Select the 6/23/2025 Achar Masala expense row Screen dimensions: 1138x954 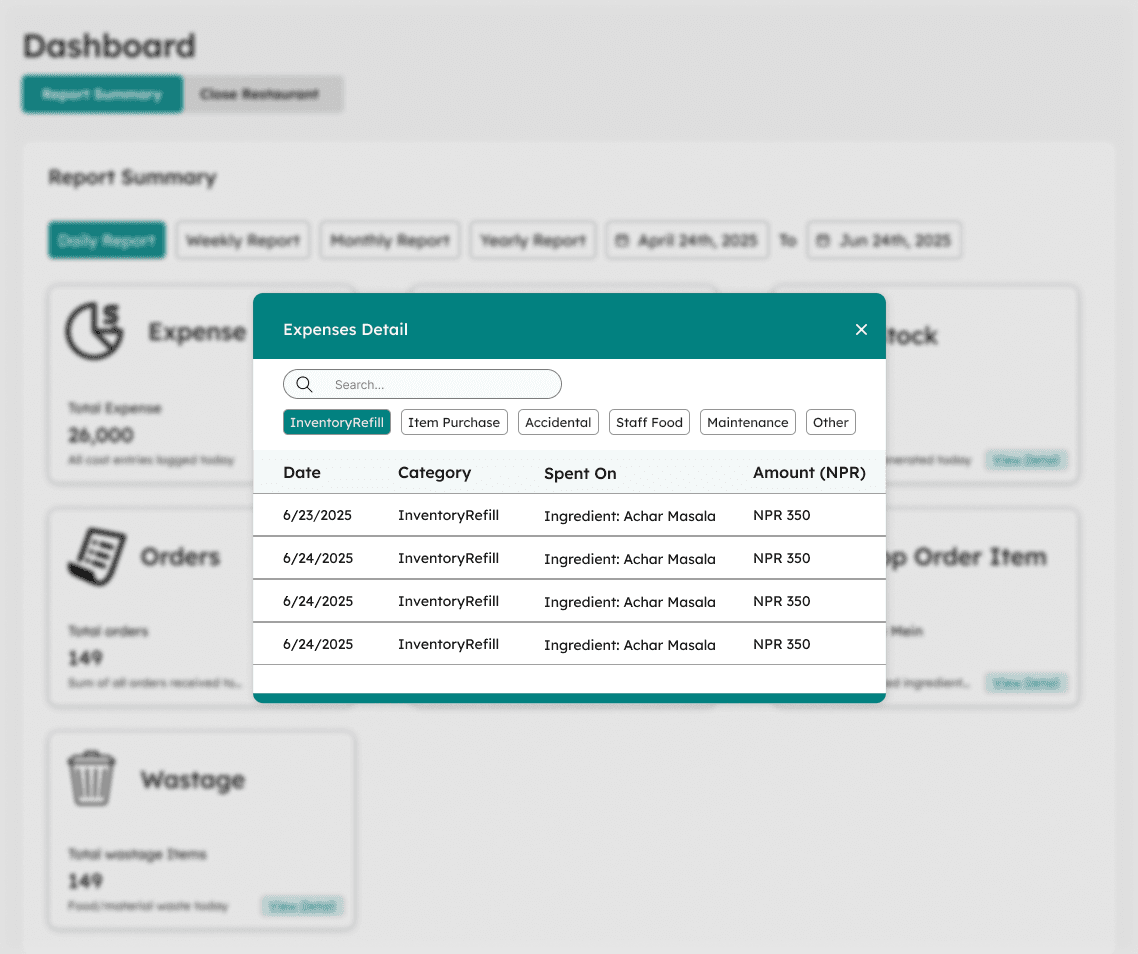(569, 516)
